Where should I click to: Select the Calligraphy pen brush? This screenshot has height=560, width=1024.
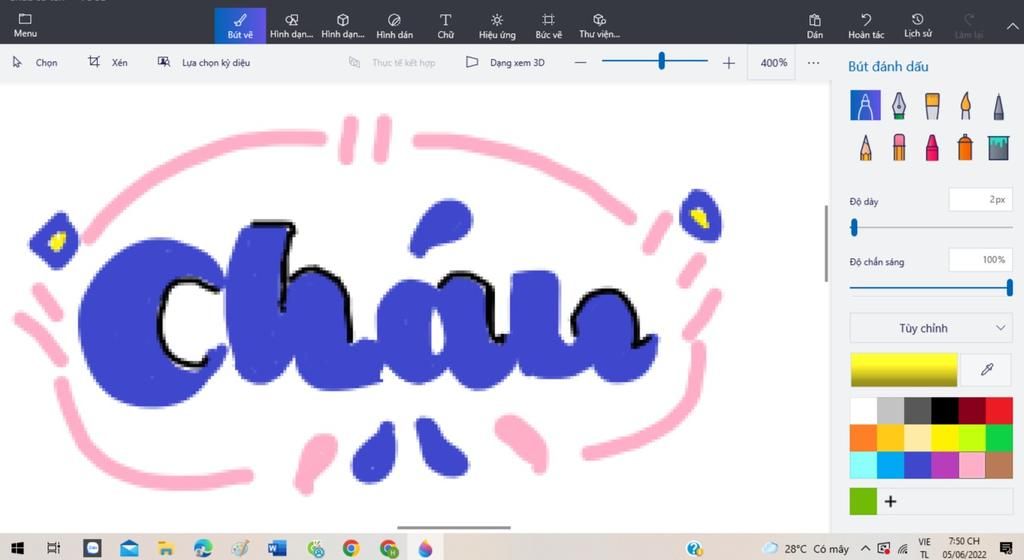[899, 106]
